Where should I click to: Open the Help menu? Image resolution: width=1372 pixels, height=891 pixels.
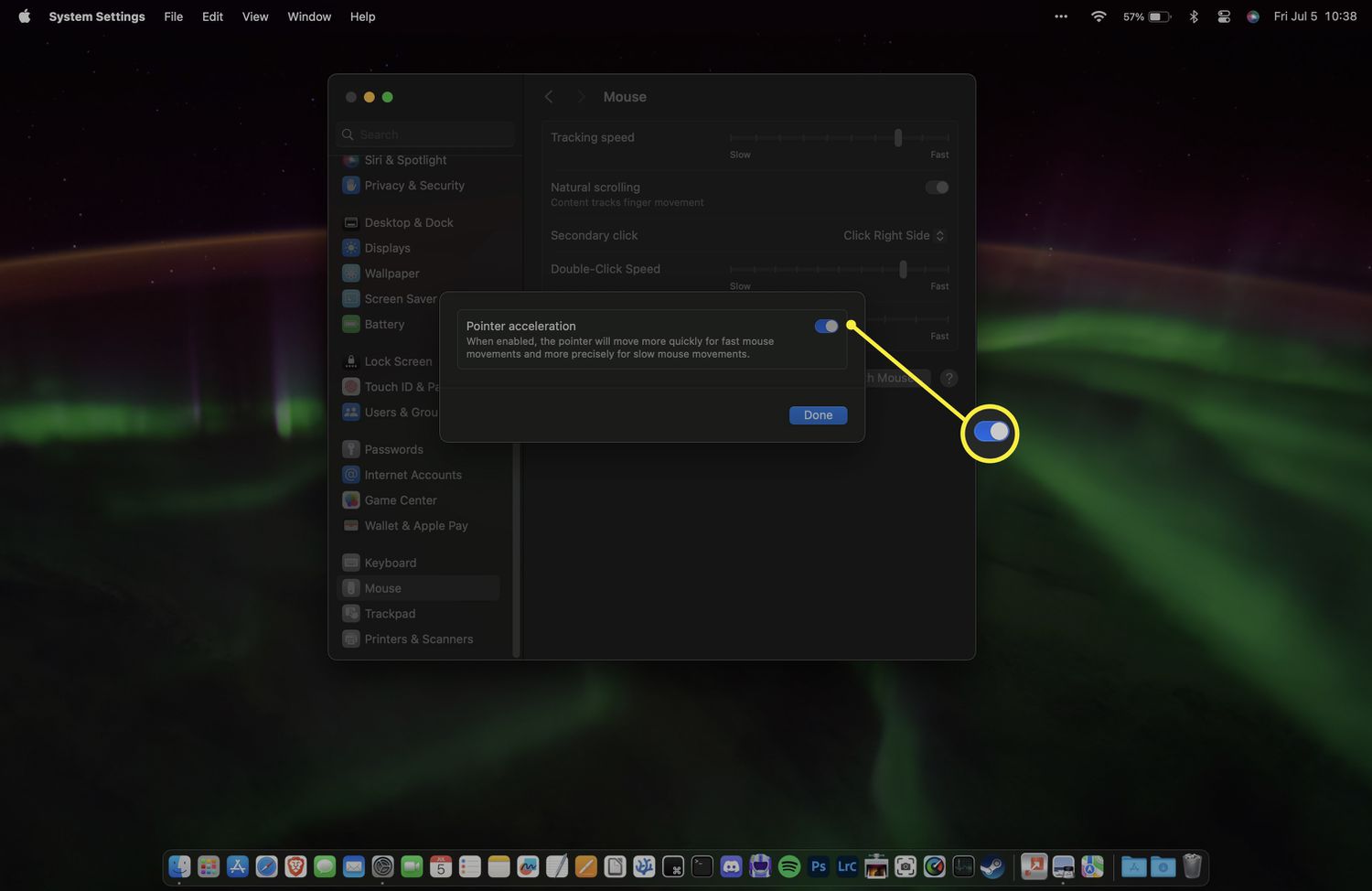(x=363, y=16)
